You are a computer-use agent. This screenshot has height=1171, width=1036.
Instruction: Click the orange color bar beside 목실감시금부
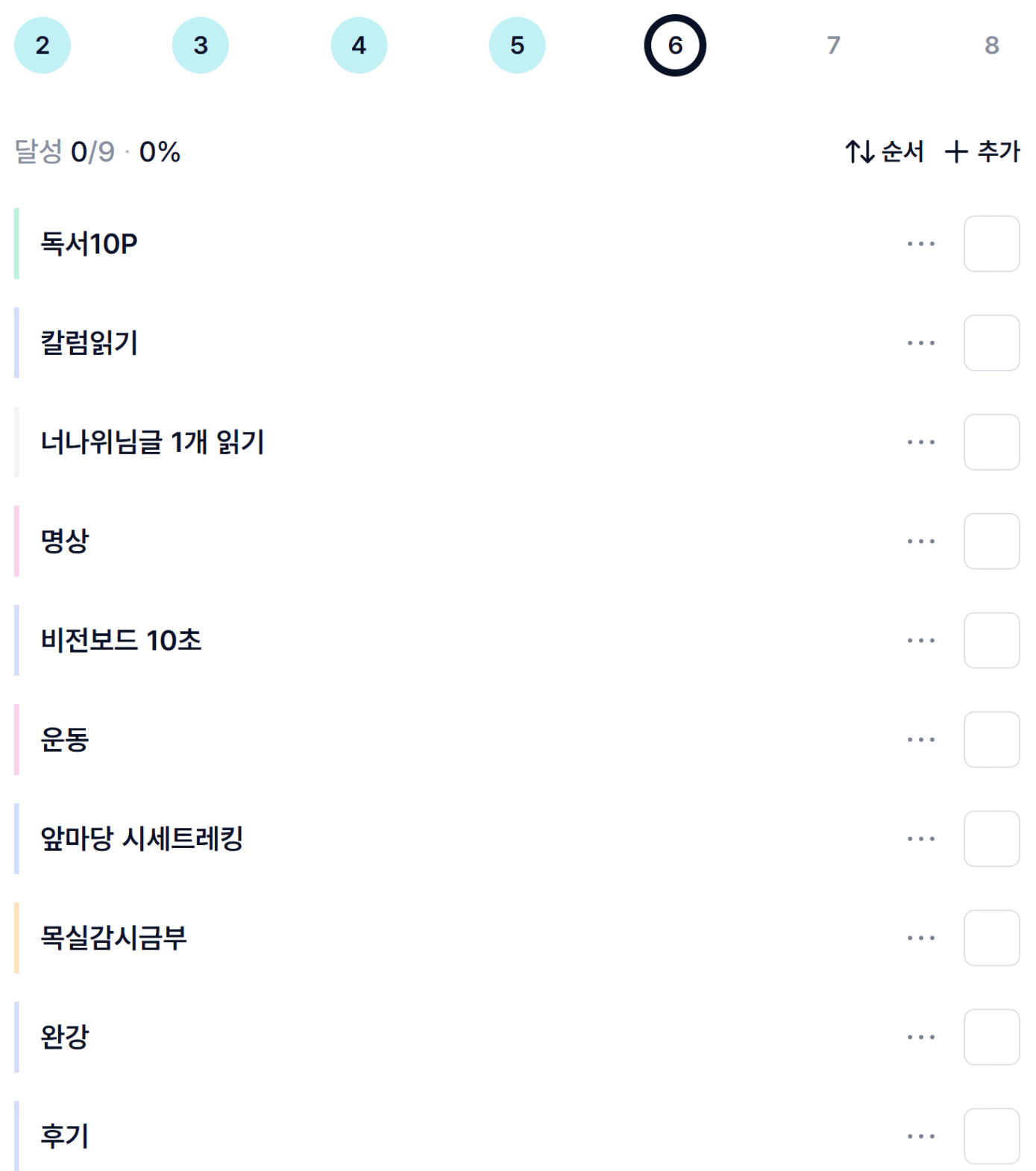coord(16,938)
